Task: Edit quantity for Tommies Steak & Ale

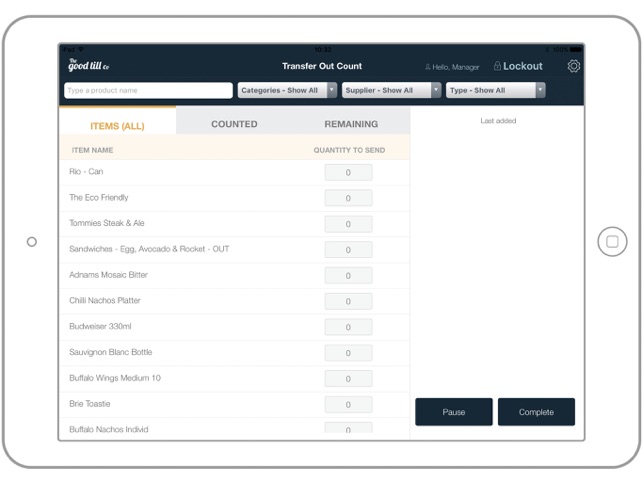Action: point(348,224)
